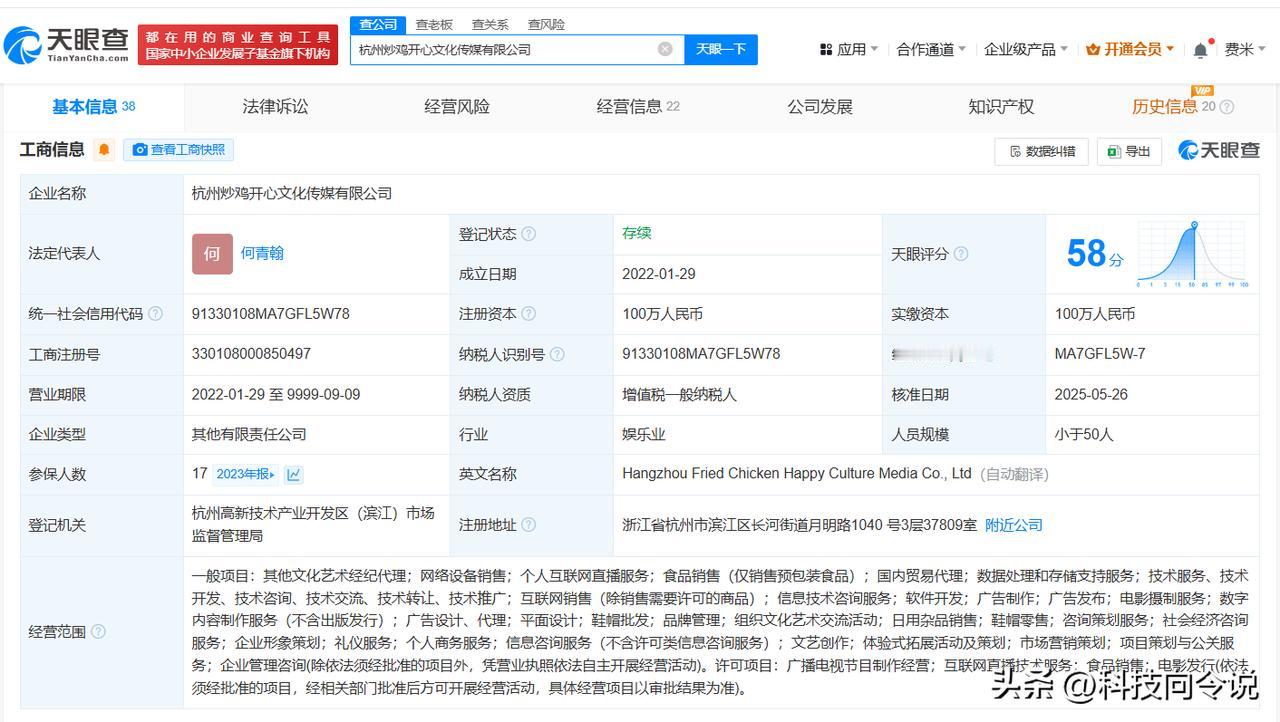The width and height of the screenshot is (1280, 722).
Task: Click the 其他有限责任公司 company type value
Action: [x=249, y=434]
